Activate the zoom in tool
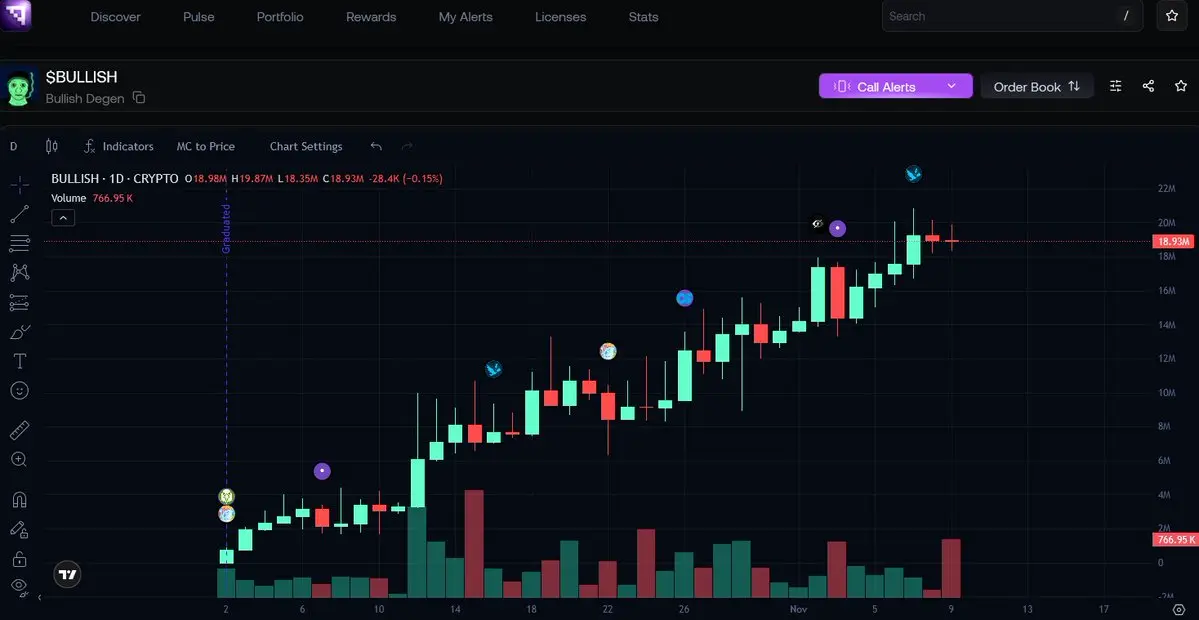The width and height of the screenshot is (1199, 620). (x=20, y=459)
